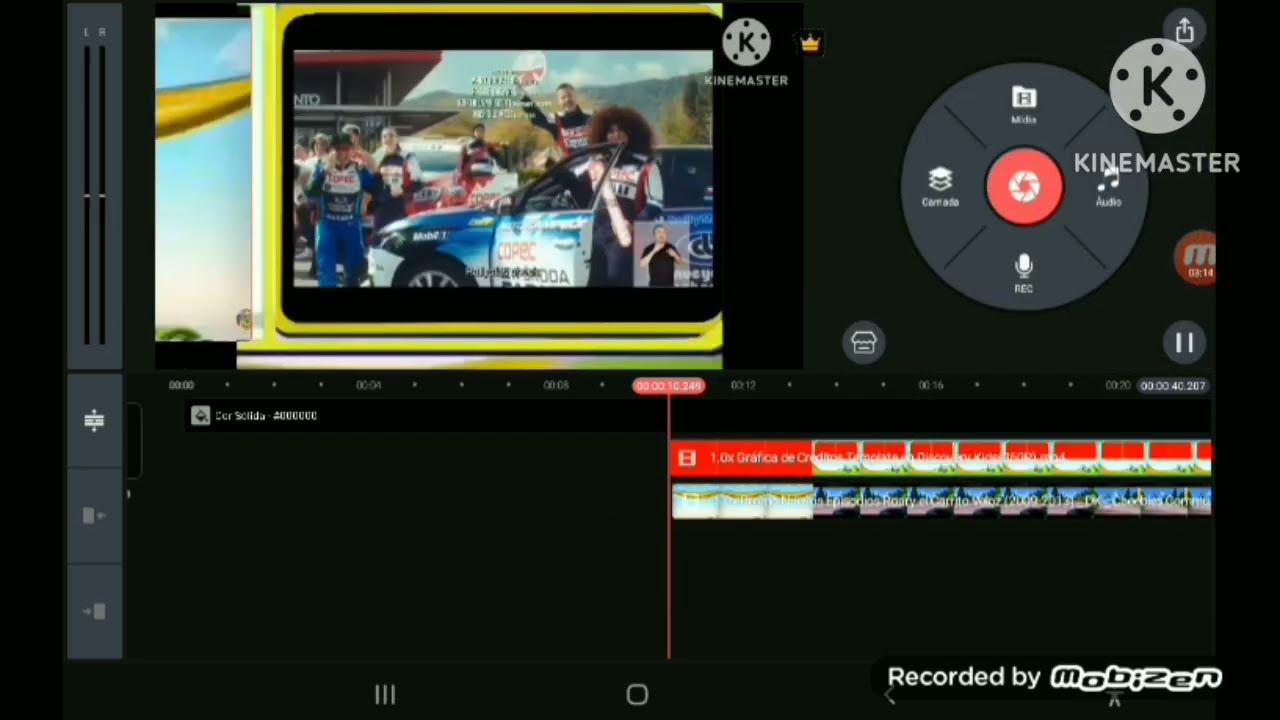Screen dimensions: 1280x720
Task: Tap the video preview window
Action: point(478,186)
